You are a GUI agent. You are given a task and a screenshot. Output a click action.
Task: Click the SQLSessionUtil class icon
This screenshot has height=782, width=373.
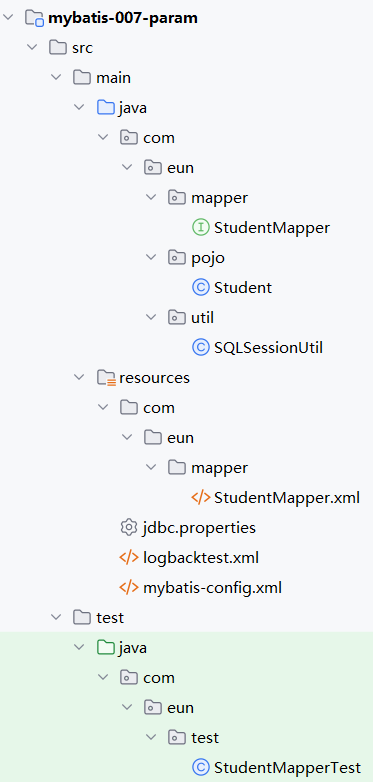tap(200, 348)
